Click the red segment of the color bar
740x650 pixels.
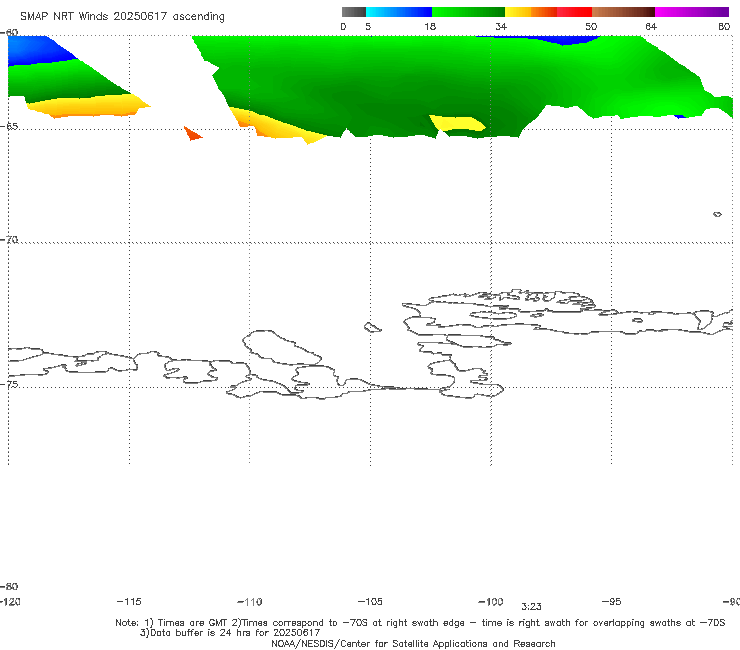tap(574, 12)
